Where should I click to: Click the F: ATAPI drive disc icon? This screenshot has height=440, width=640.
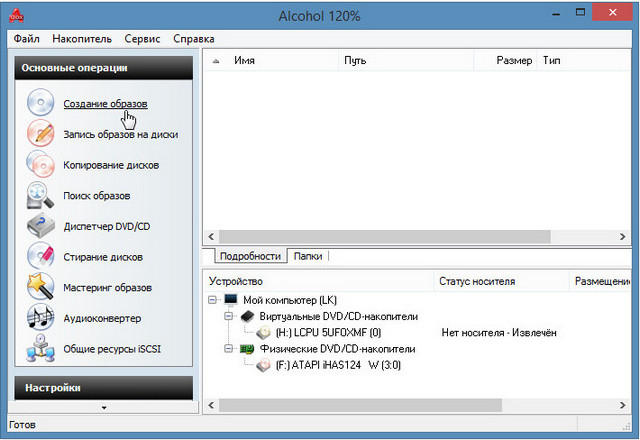pyautogui.click(x=263, y=365)
